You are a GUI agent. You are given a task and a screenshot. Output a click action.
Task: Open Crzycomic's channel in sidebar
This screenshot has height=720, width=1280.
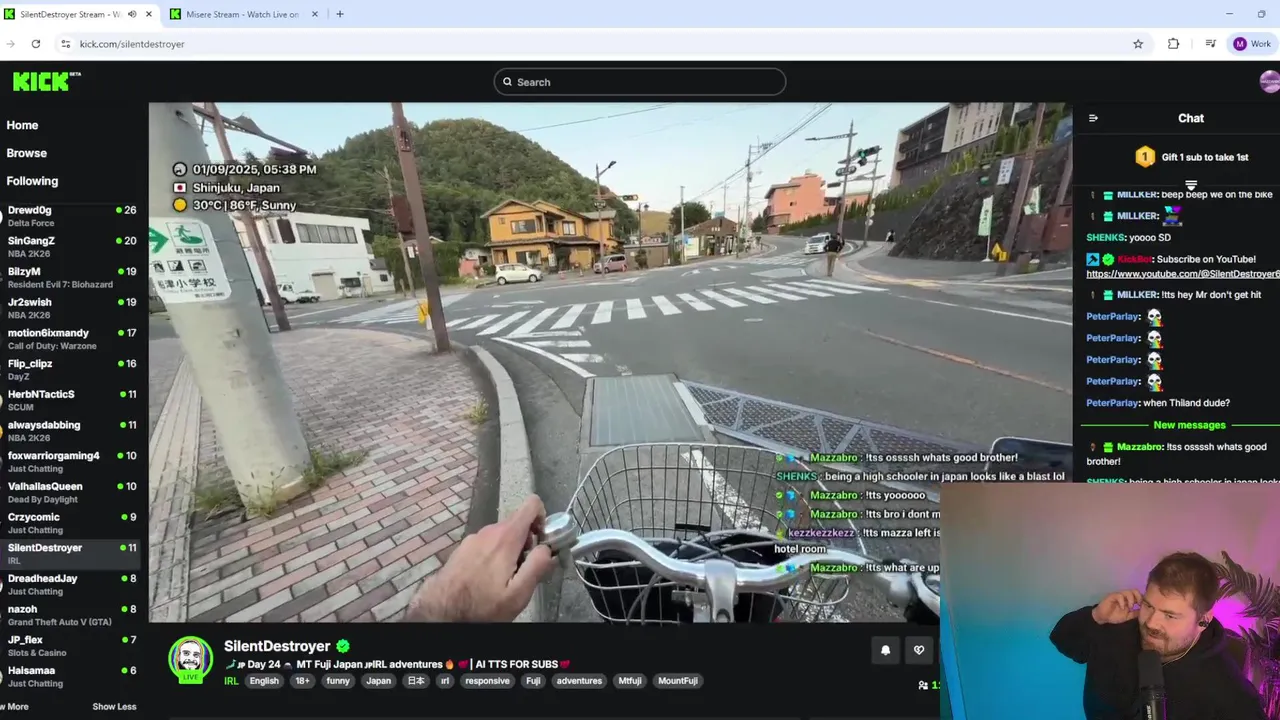70,523
